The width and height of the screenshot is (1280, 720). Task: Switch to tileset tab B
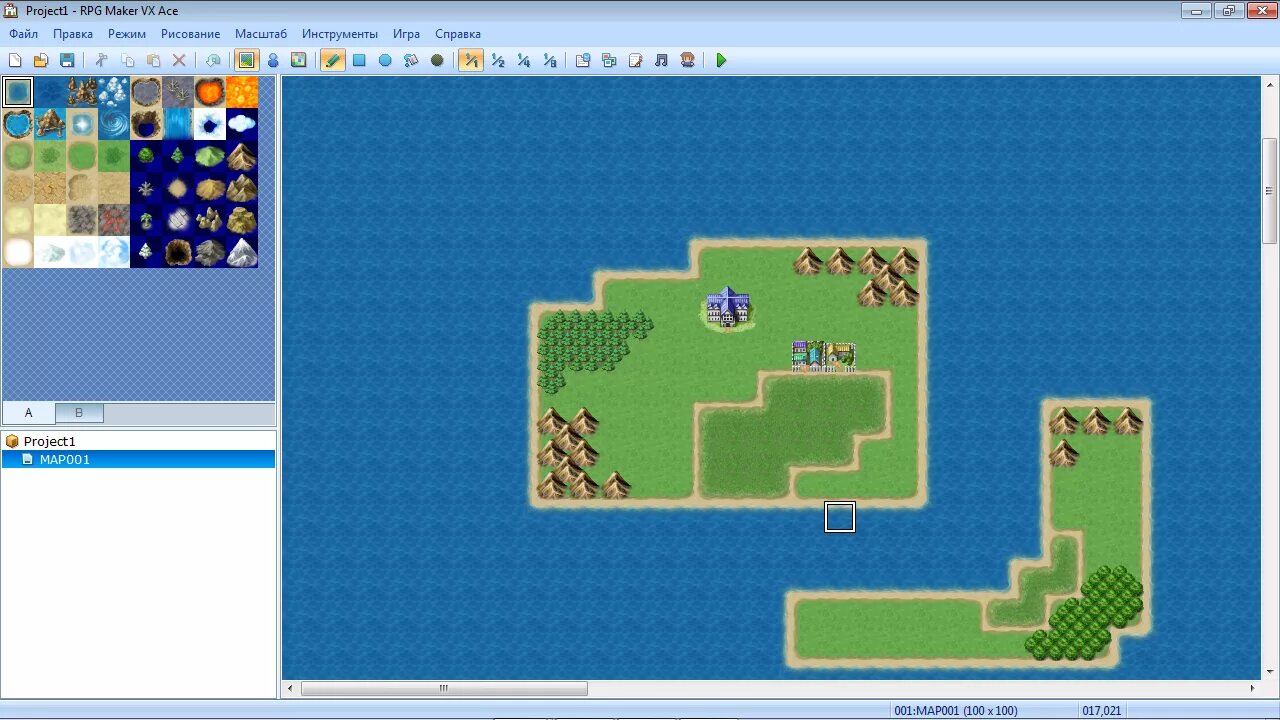[79, 413]
